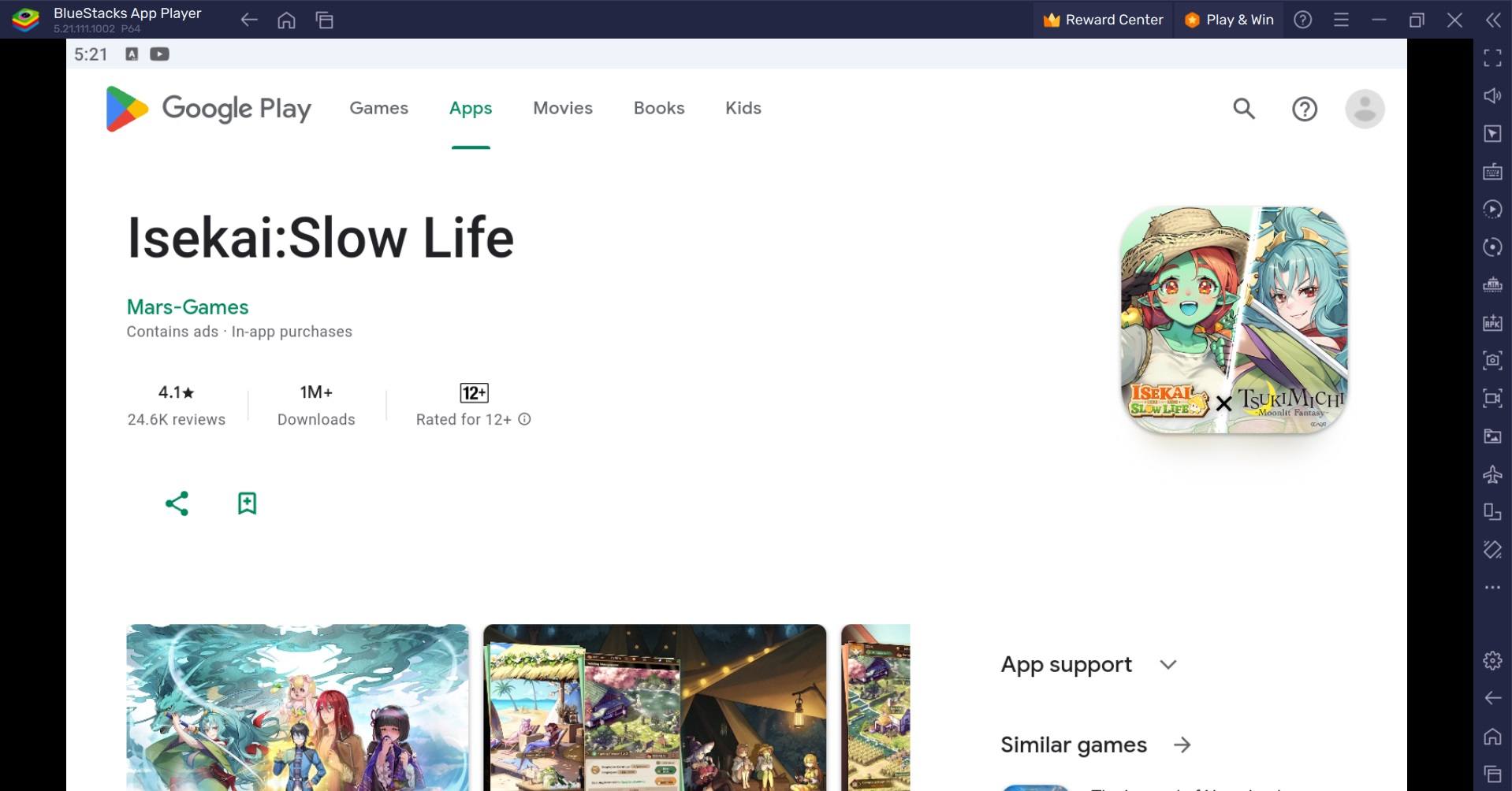Switch to the Movies tab
The width and height of the screenshot is (1512, 791).
click(x=563, y=108)
